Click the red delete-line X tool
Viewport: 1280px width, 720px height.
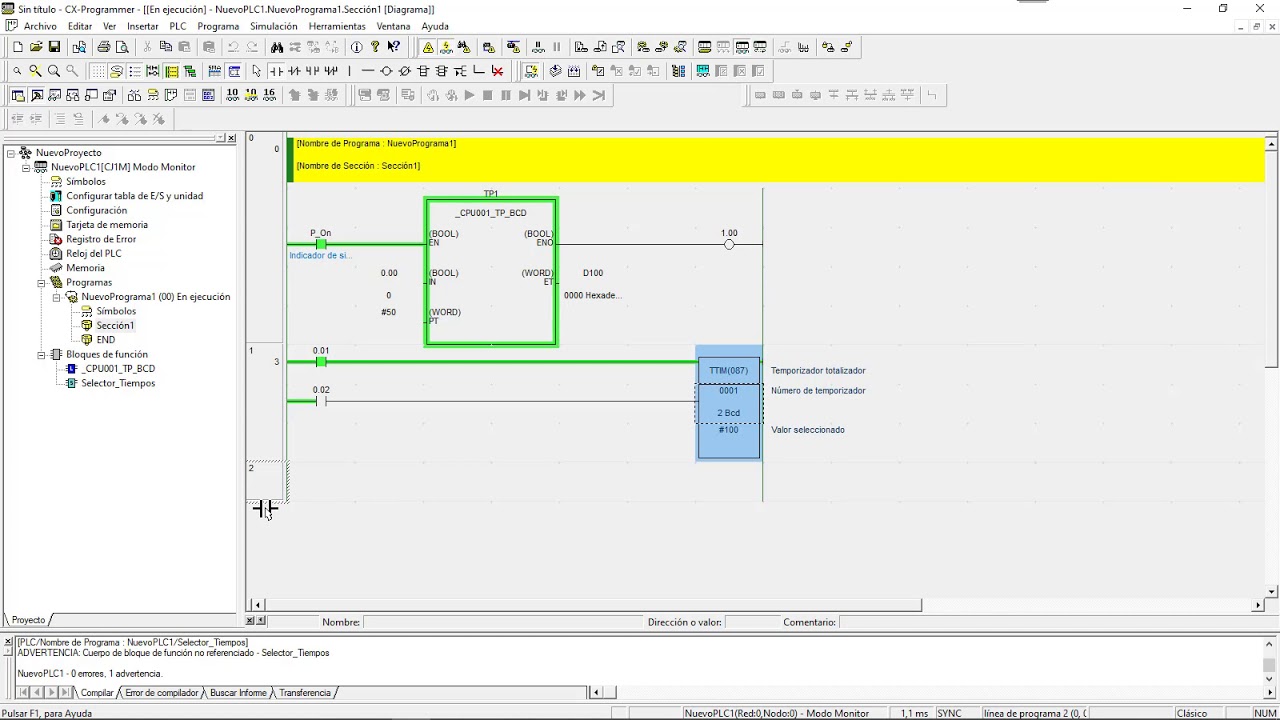coord(497,71)
